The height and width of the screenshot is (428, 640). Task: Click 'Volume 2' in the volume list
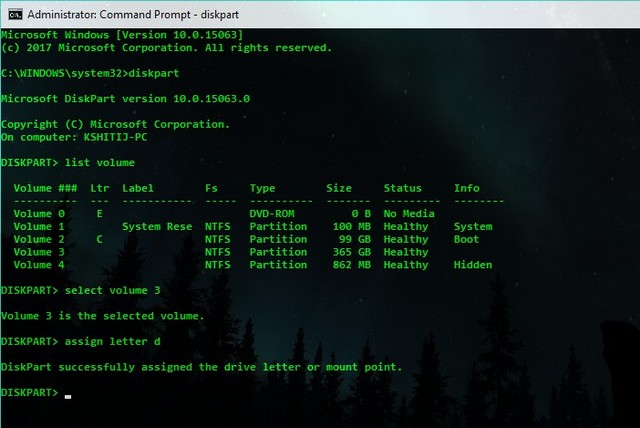[39, 239]
